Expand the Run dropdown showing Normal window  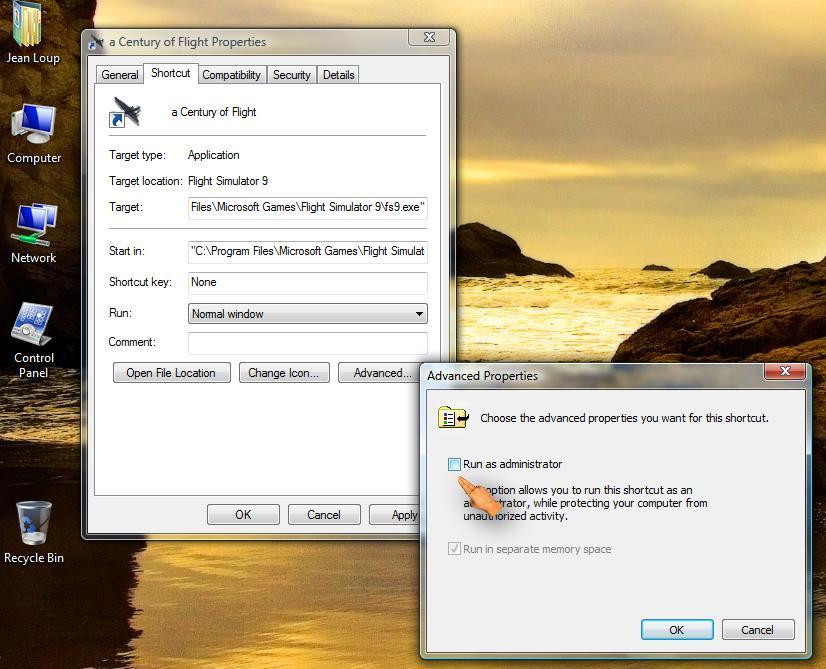(x=308, y=314)
